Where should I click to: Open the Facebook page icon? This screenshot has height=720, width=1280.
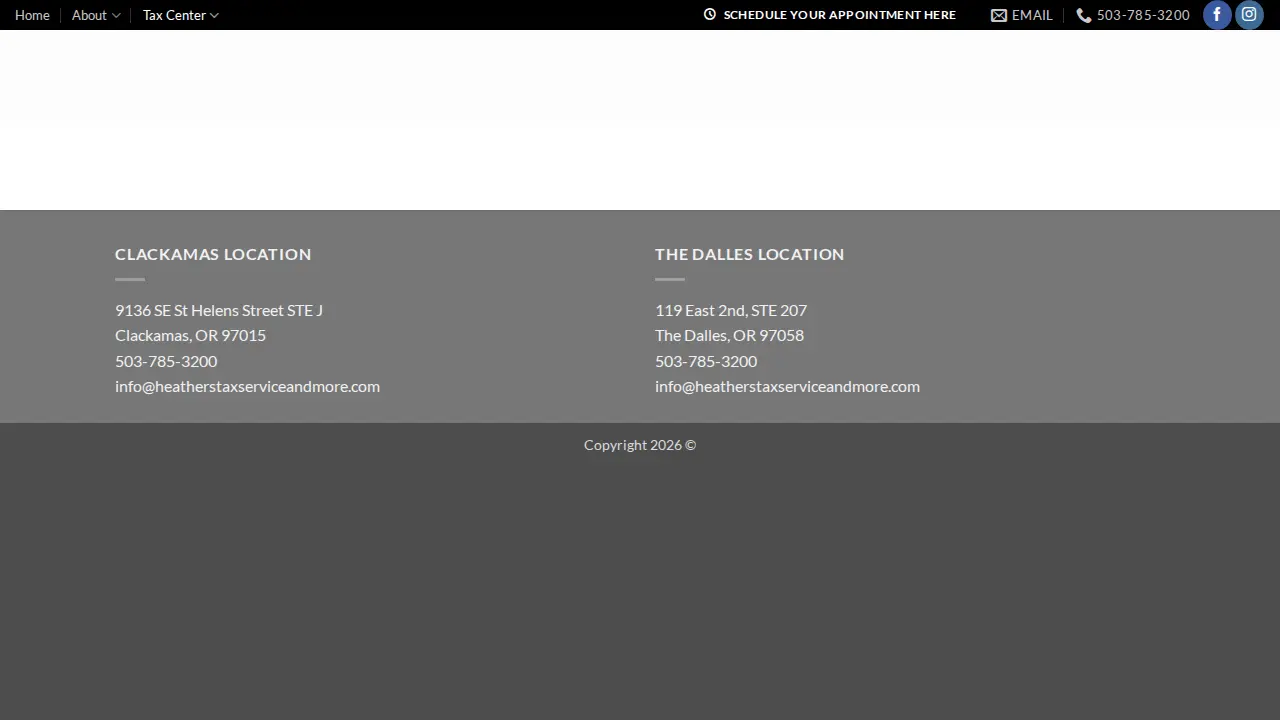click(x=1217, y=15)
